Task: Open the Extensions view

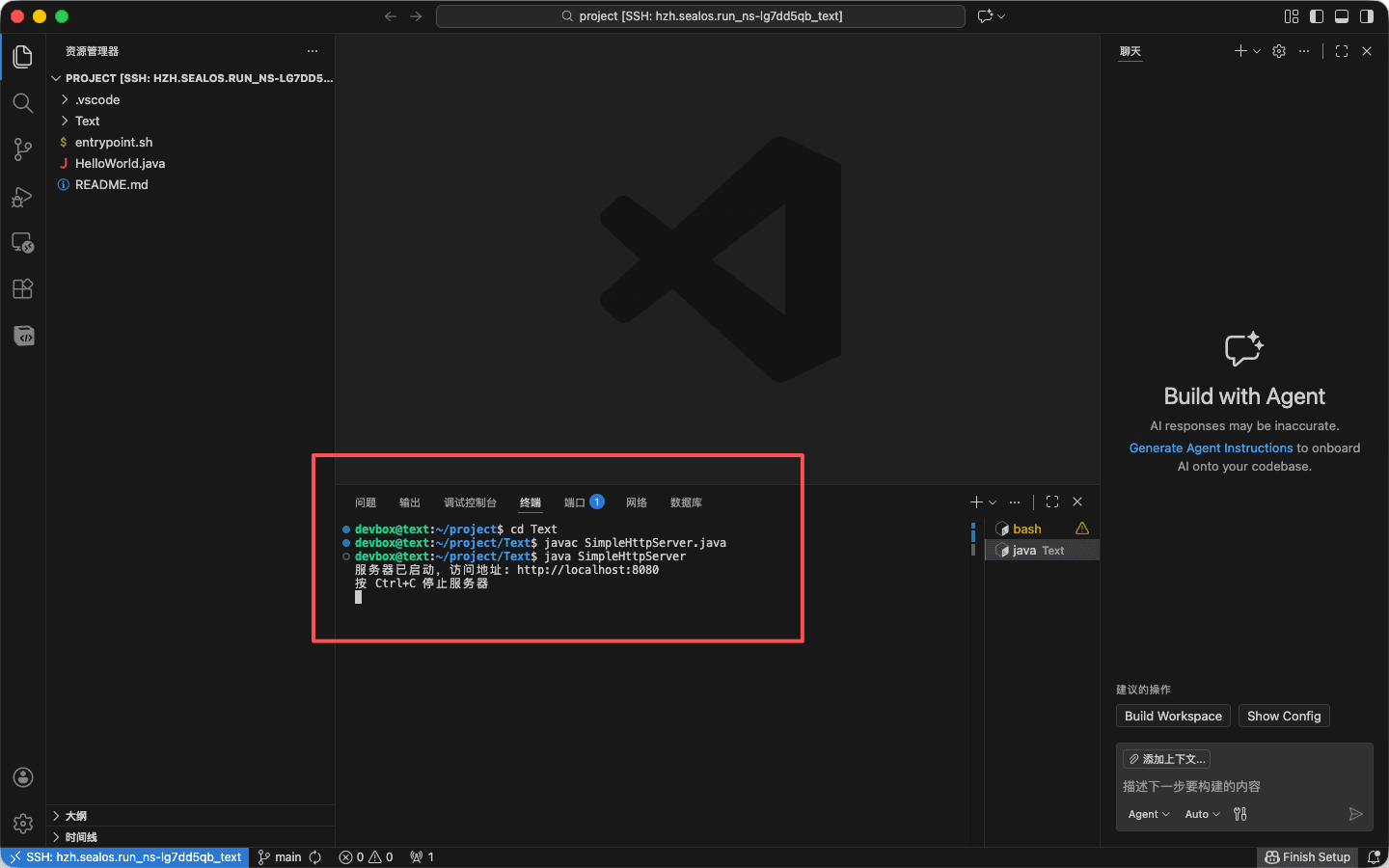Action: 23,289
